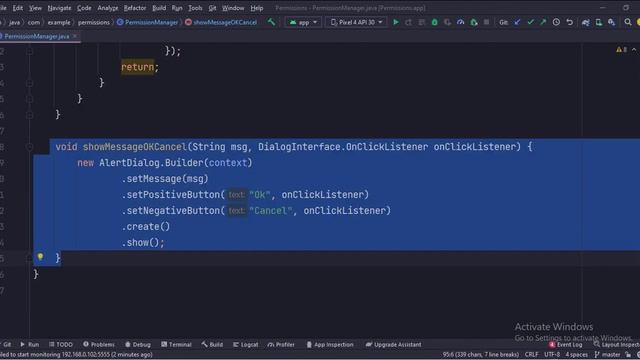This screenshot has width=640, height=360.
Task: Close the PermissionManager.java tab
Action: pos(75,36)
